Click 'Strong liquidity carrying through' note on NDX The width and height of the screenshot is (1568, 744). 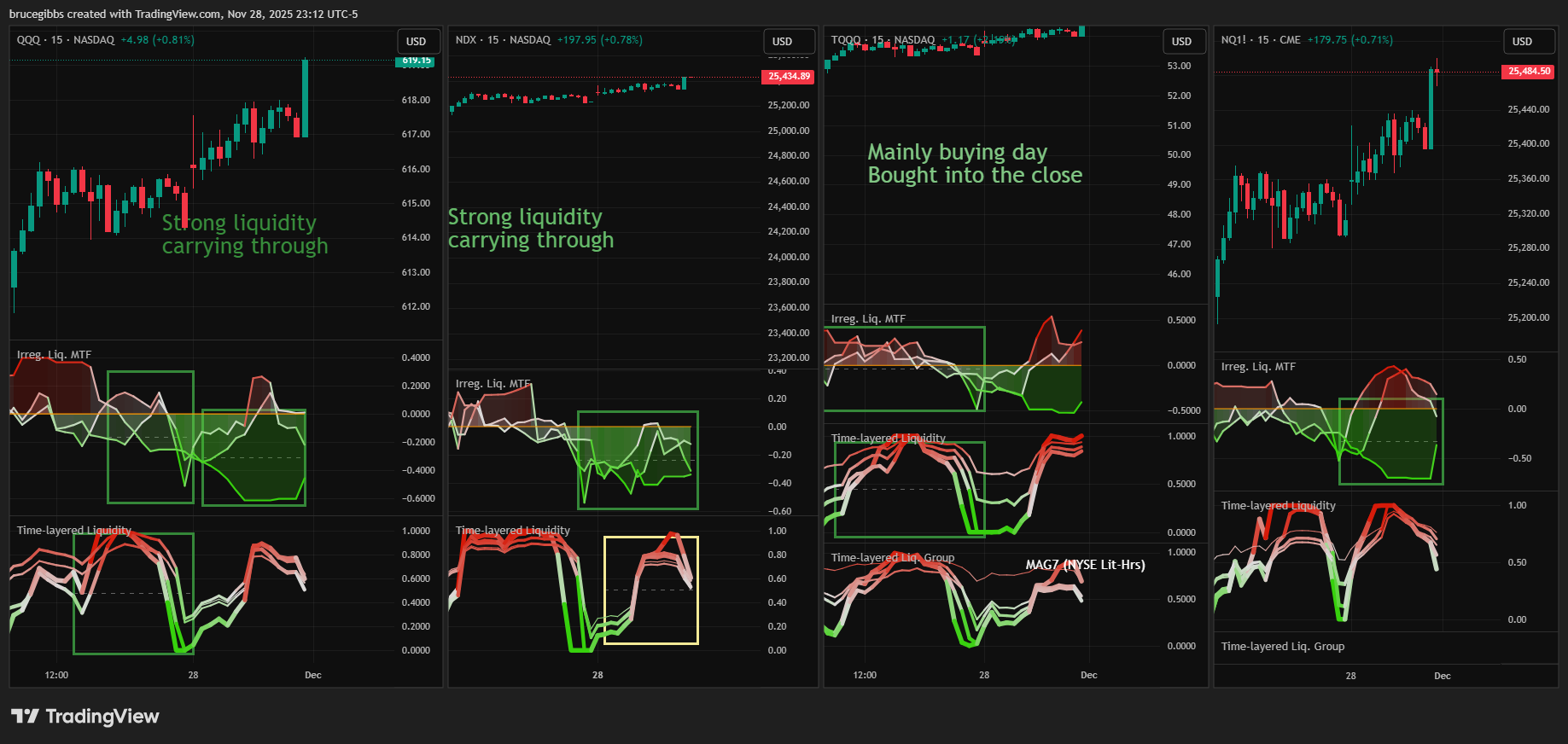[530, 229]
